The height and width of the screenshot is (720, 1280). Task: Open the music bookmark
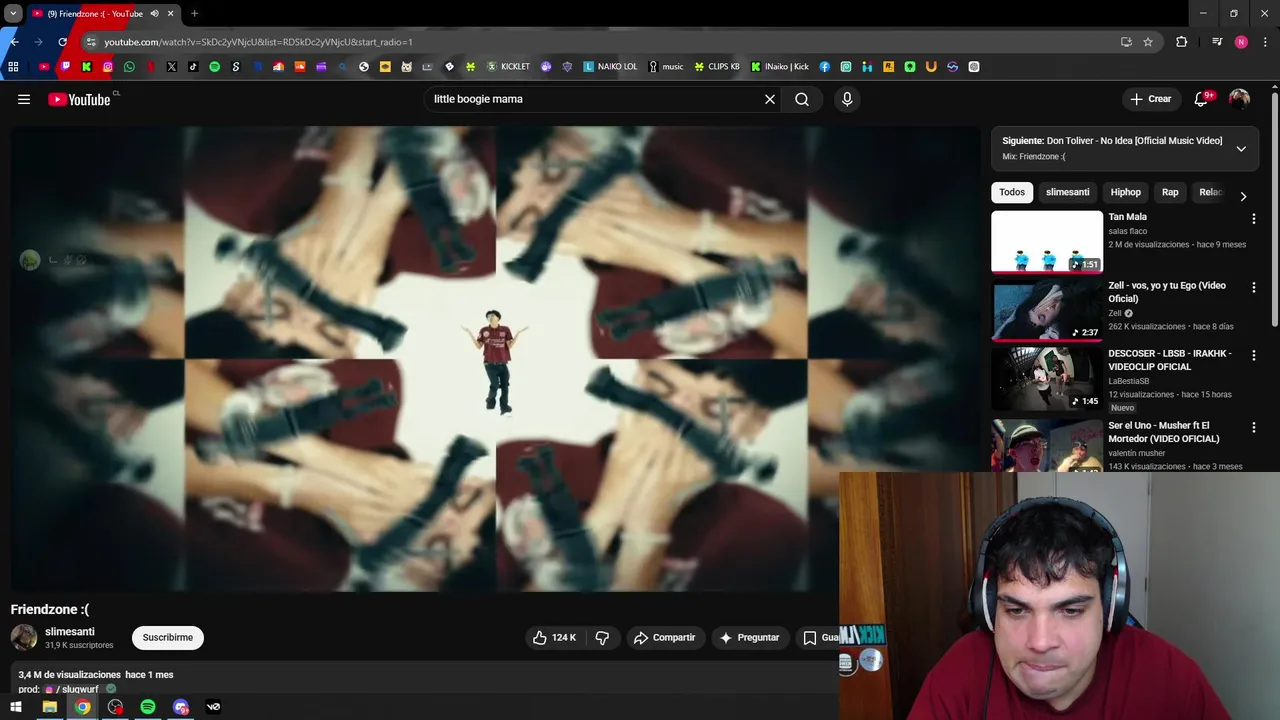click(x=666, y=67)
